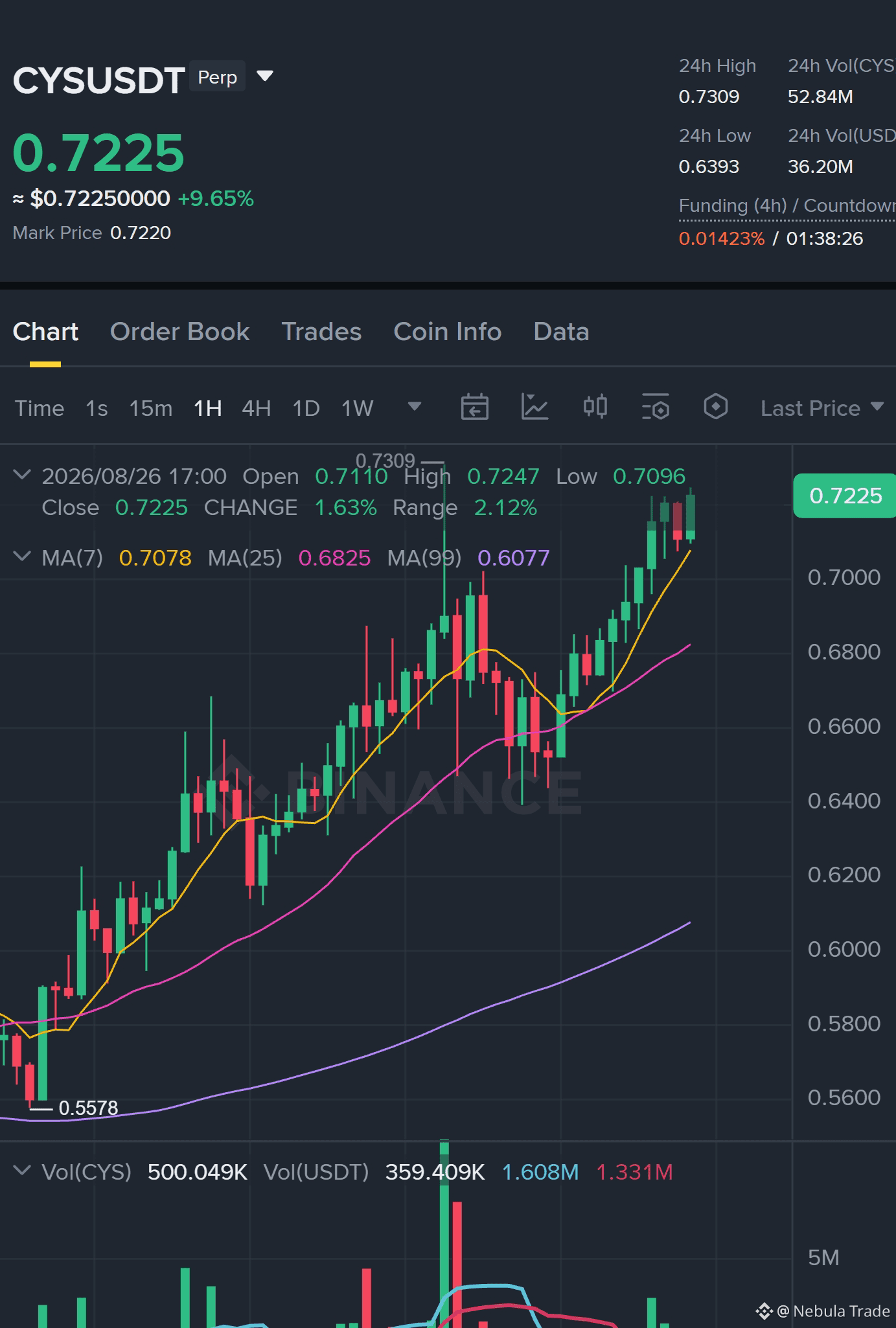Click the MA(99) value 0.6077

click(x=513, y=558)
